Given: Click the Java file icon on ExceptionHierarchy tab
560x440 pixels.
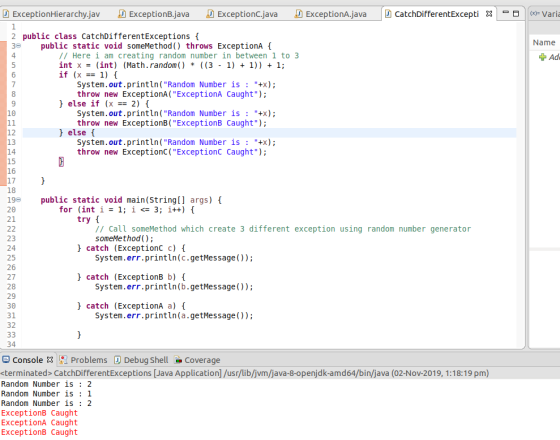Looking at the screenshot, I should click(5, 14).
